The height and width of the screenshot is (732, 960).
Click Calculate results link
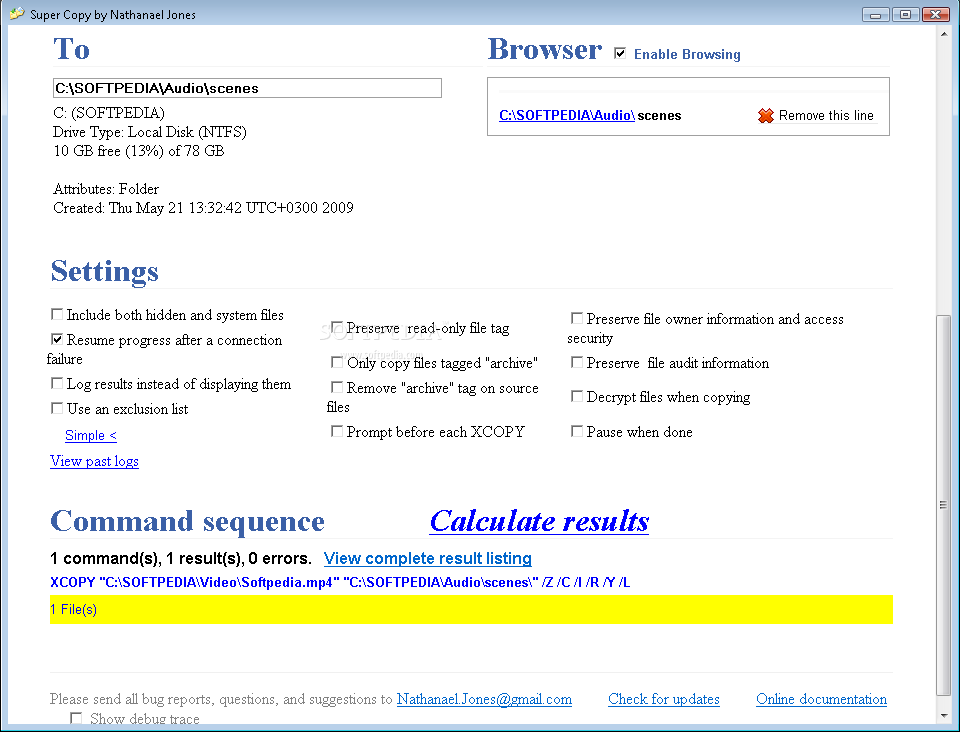coord(539,521)
